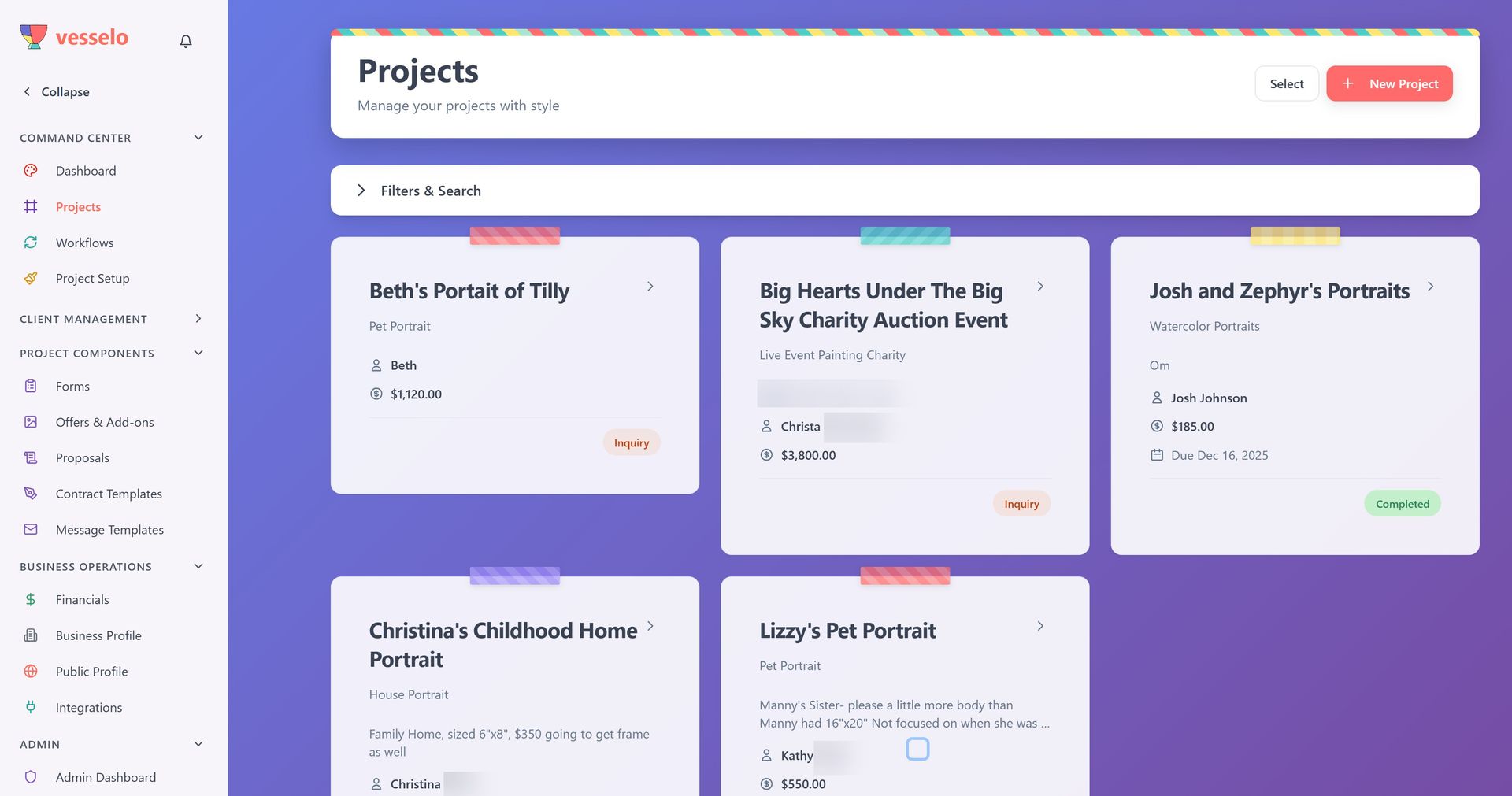Collapse the Command Center section
This screenshot has width=1512, height=796.
tap(198, 138)
